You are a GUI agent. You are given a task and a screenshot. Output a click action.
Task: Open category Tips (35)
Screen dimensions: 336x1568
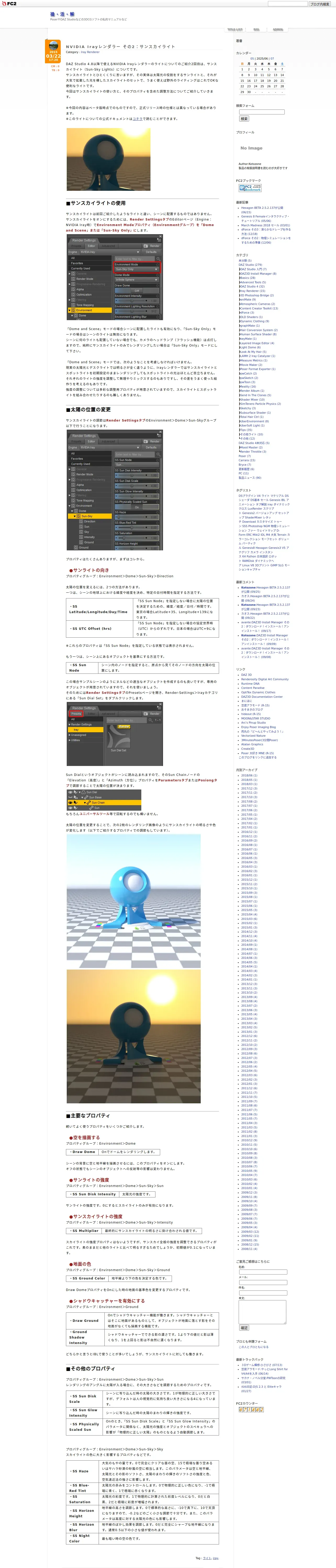(246, 430)
